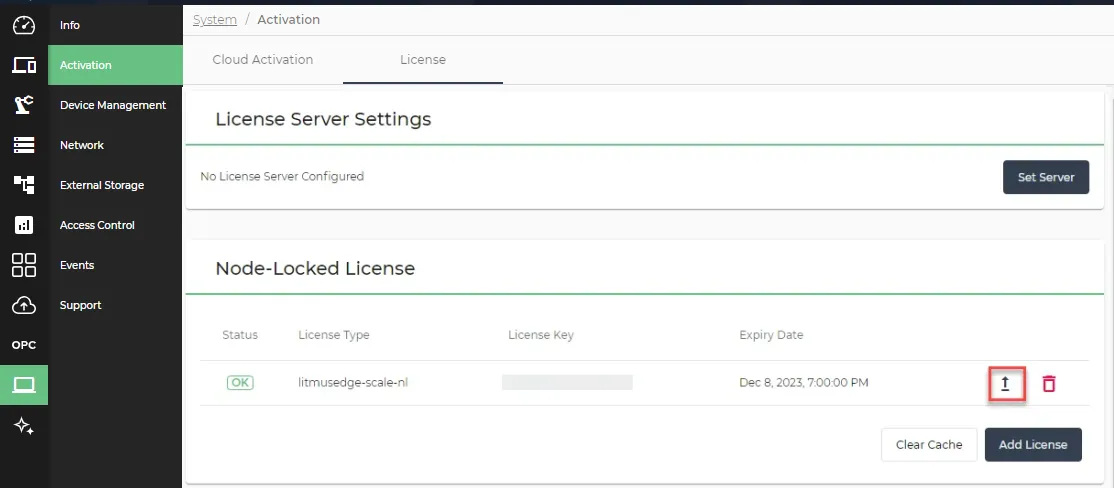1114x488 pixels.
Task: Click the Expiry Date column header
Action: tap(771, 335)
